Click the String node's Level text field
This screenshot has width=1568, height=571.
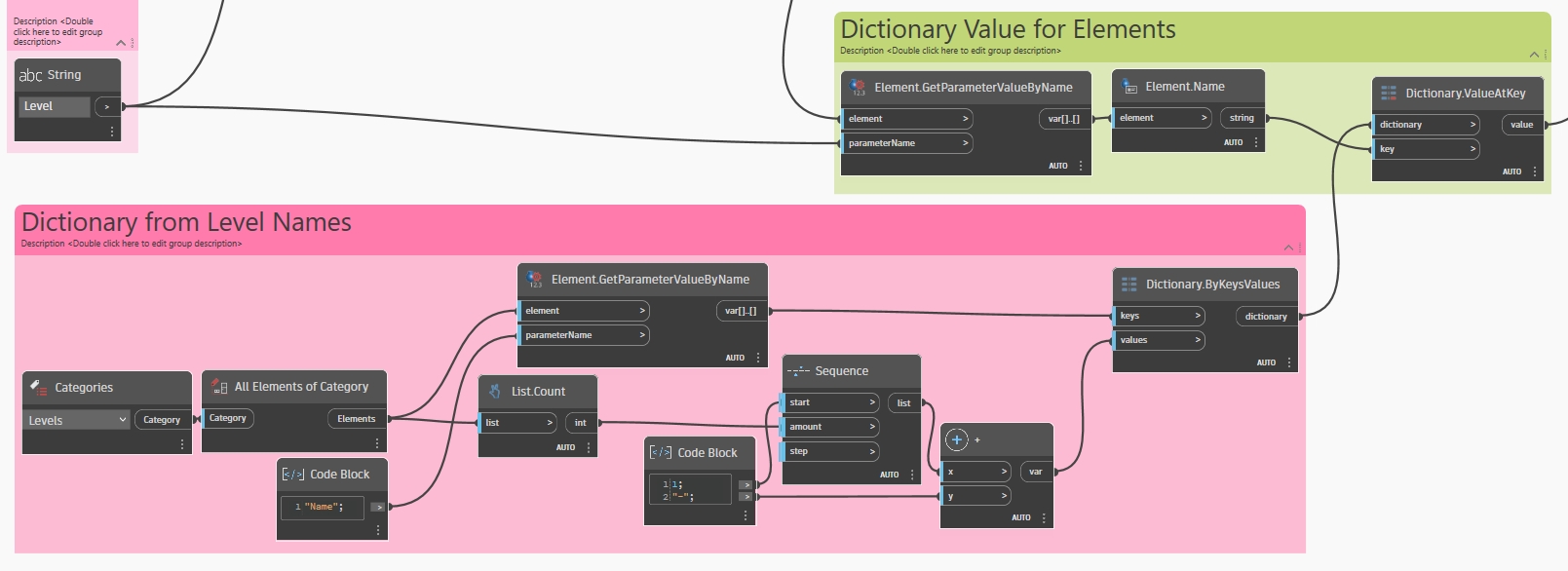(55, 106)
